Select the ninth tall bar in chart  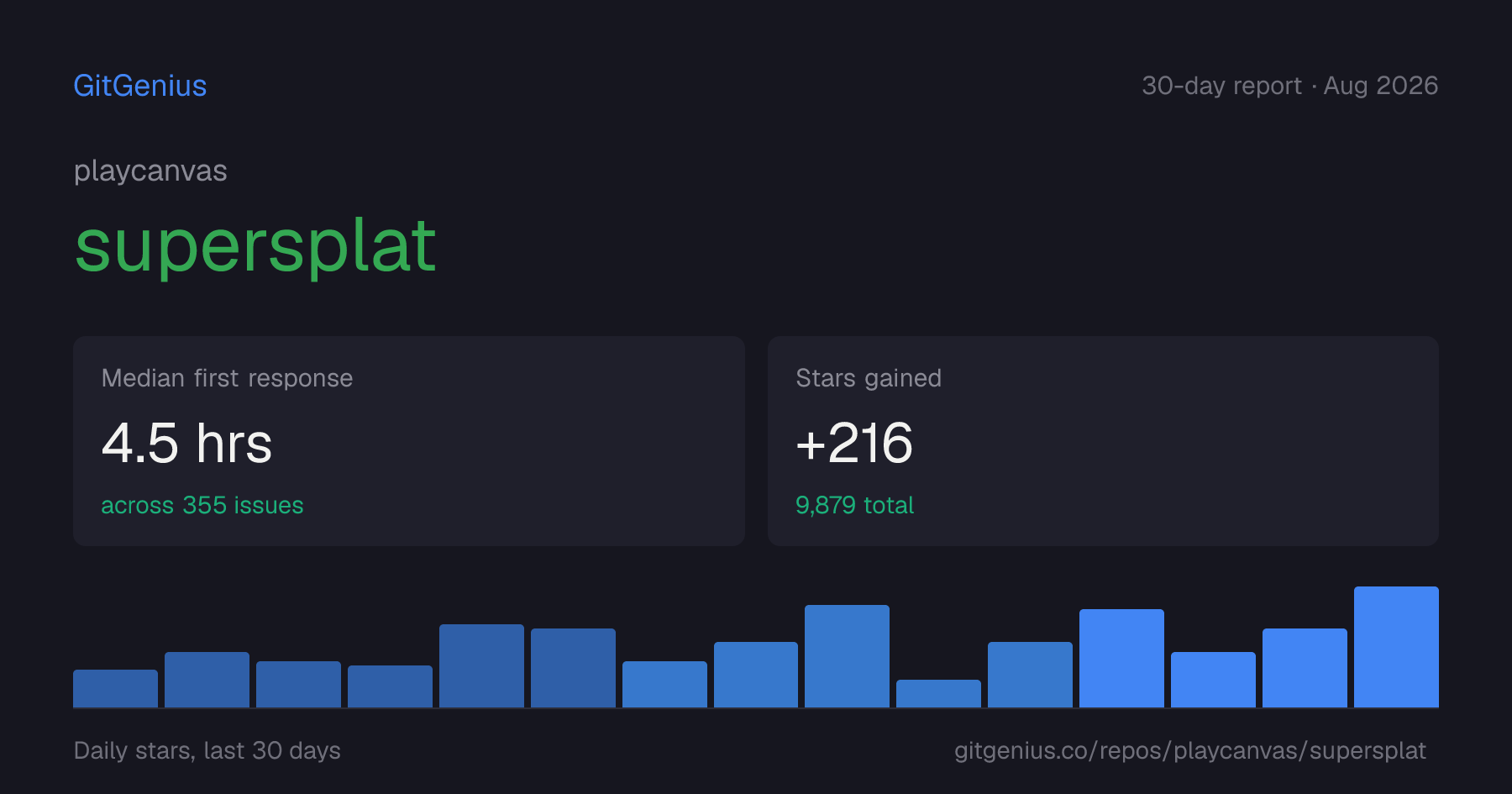point(847,656)
